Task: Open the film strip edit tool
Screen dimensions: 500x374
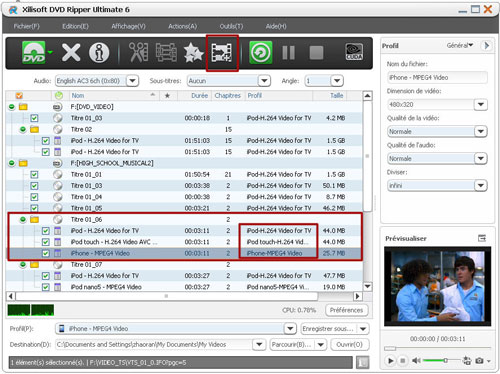Action: [x=166, y=52]
